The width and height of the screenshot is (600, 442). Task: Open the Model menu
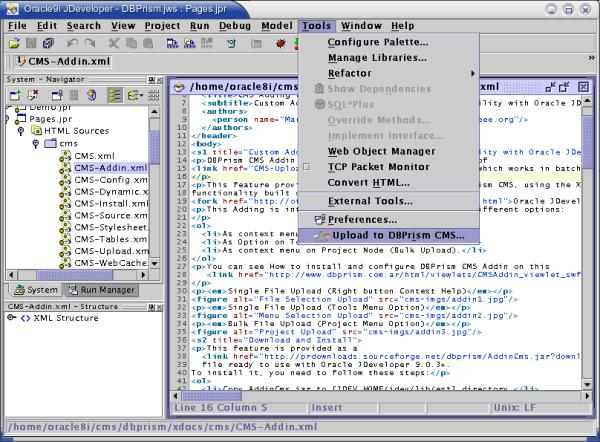pyautogui.click(x=277, y=26)
